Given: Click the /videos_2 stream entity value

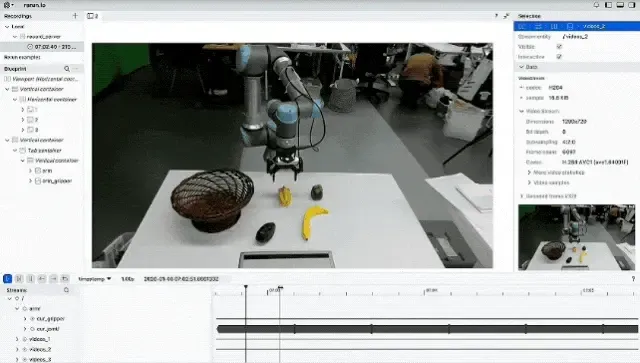Looking at the screenshot, I should [575, 37].
